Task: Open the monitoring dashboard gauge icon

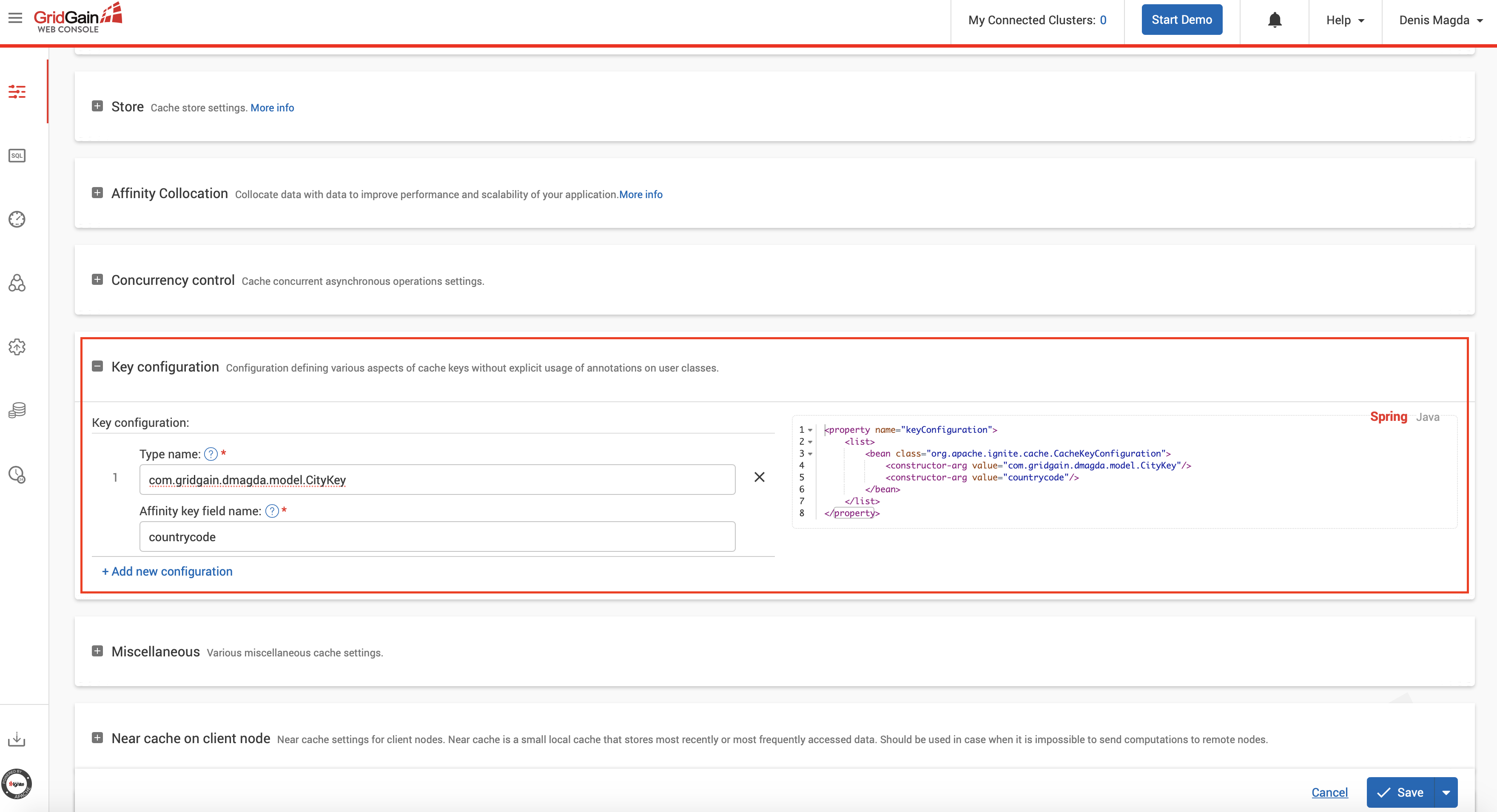Action: coord(17,219)
